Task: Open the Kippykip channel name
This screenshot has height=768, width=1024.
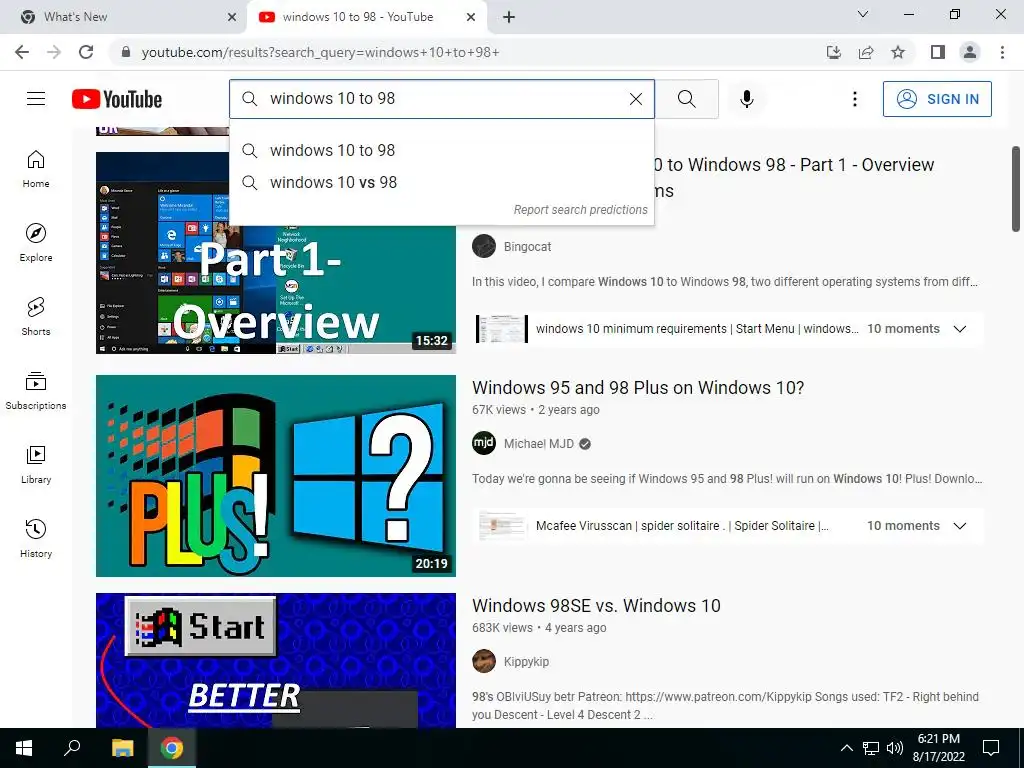Action: pos(526,662)
